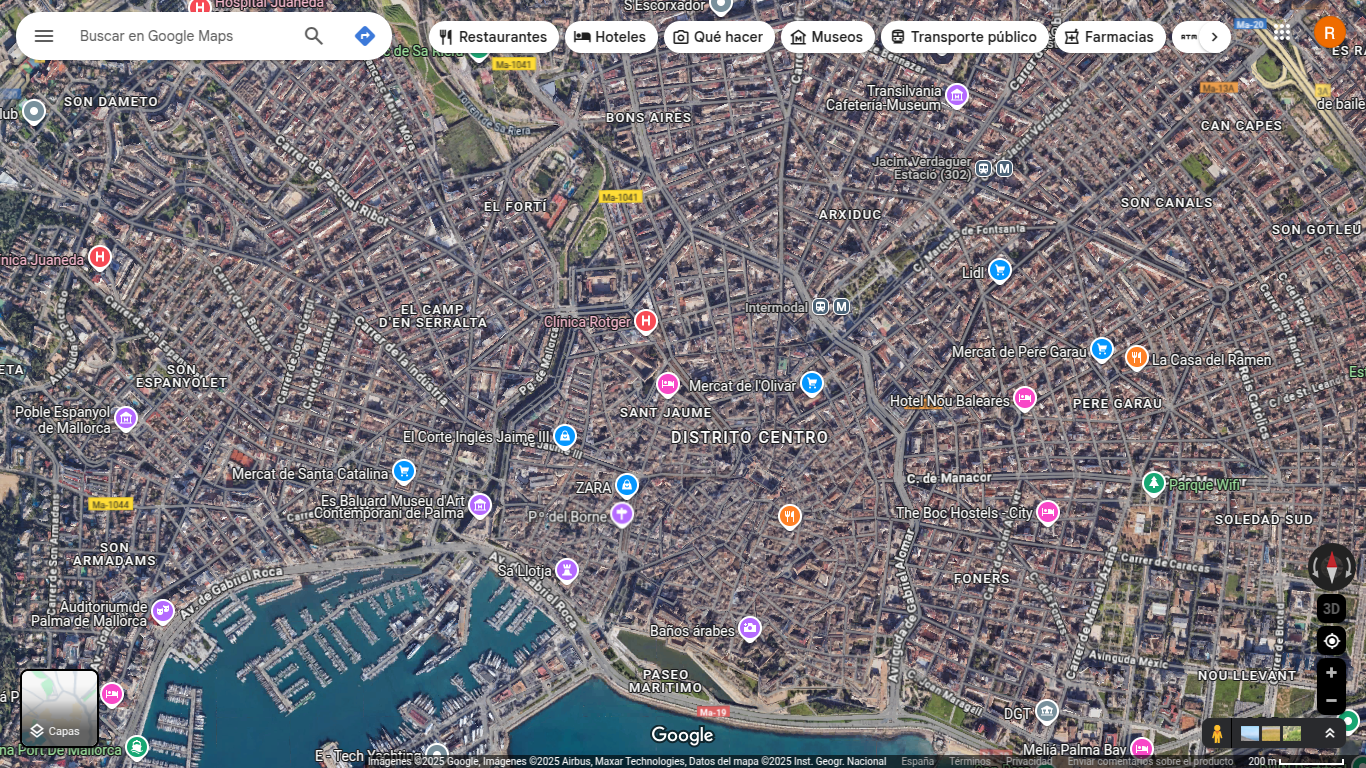This screenshot has height=768, width=1366.
Task: Open the Poble Espanyol de Mallorca marker
Action: pos(126,417)
